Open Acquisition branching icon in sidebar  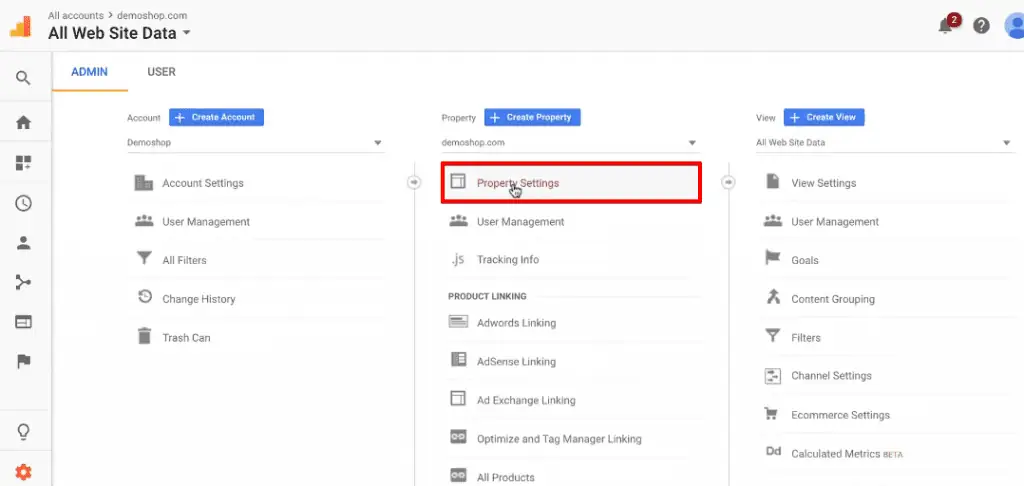click(x=24, y=282)
